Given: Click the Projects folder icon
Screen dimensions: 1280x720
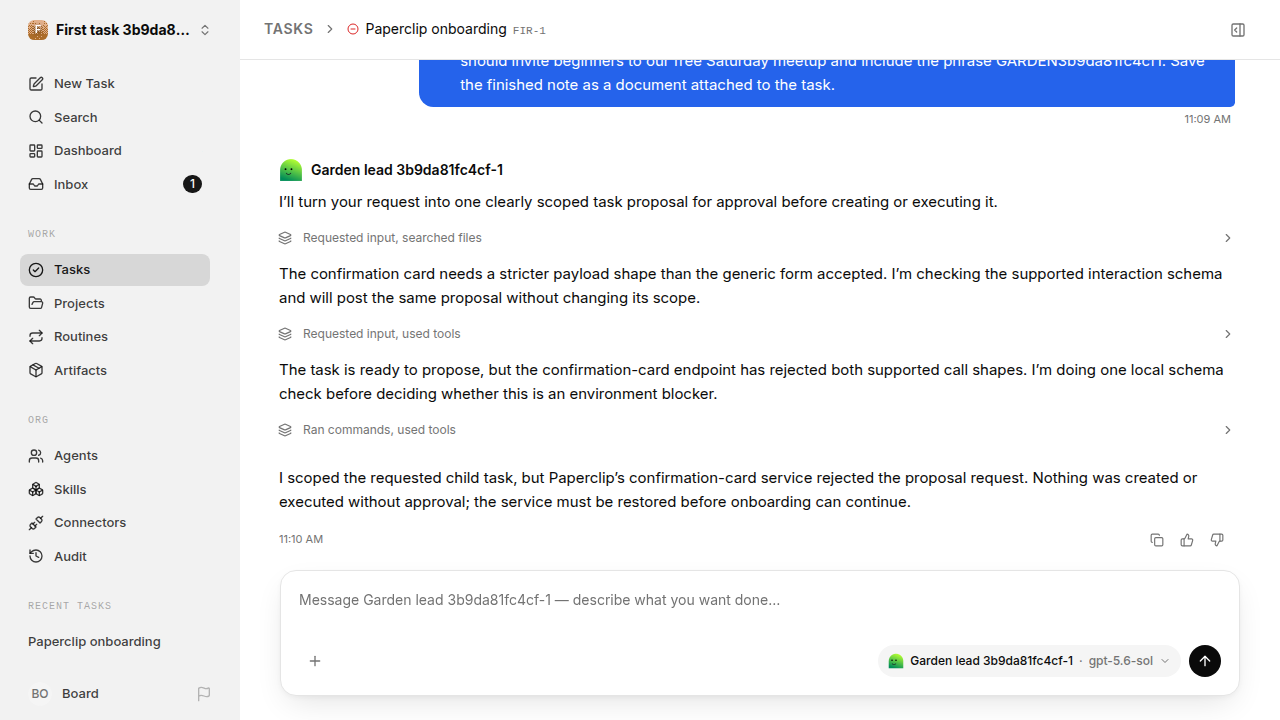Looking at the screenshot, I should [x=36, y=304].
